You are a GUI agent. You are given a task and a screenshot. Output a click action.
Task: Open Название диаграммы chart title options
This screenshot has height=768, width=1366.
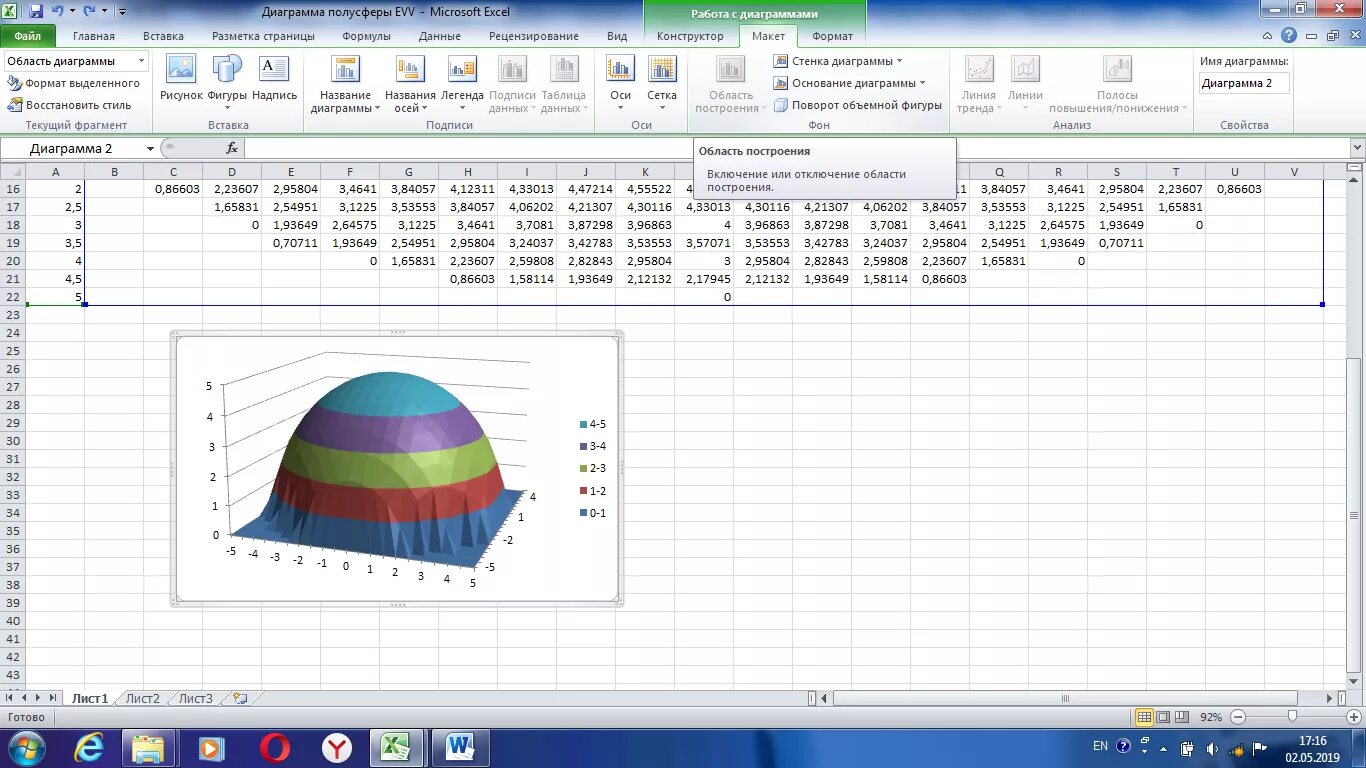coord(345,84)
